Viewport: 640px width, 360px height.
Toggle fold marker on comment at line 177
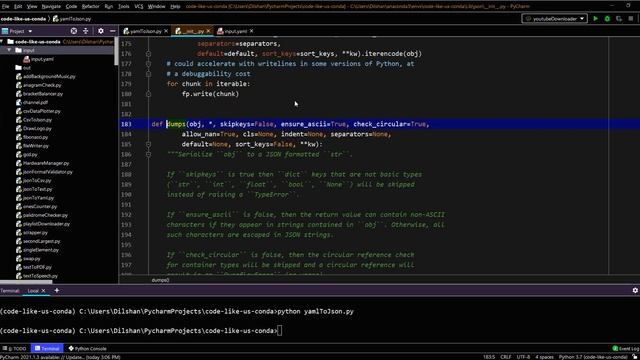pos(149,64)
